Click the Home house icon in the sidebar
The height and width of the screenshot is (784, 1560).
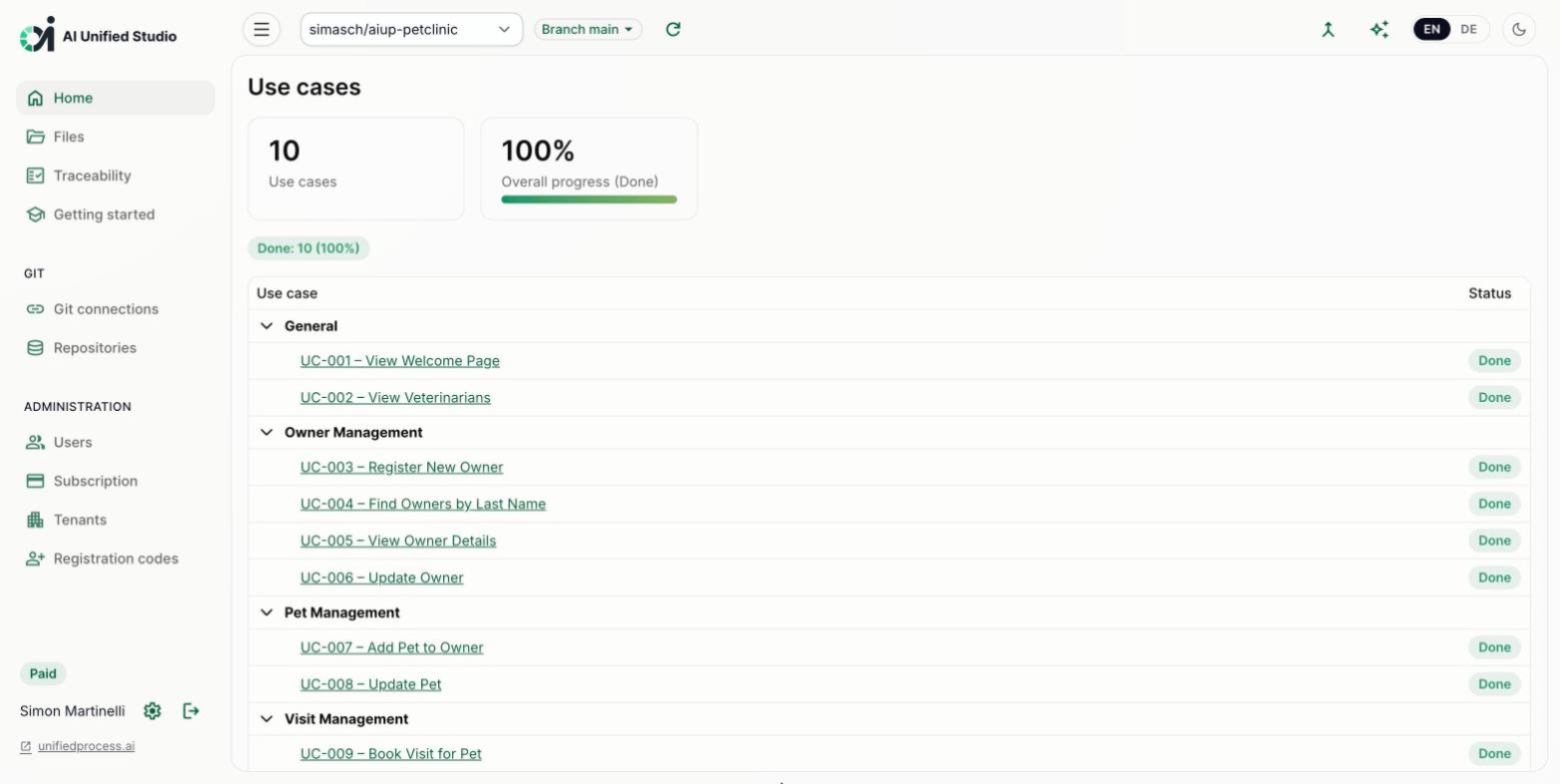(36, 98)
